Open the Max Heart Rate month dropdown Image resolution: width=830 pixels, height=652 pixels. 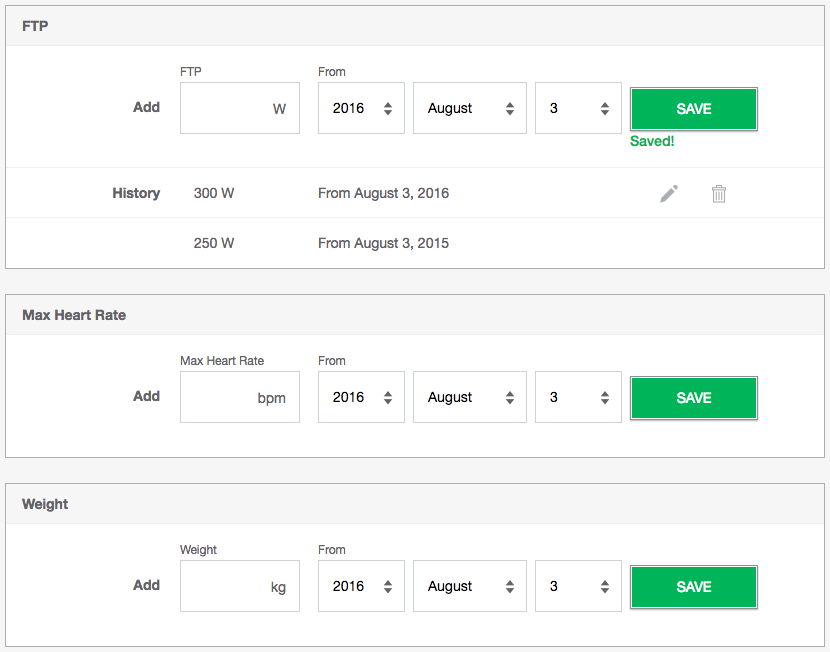click(470, 397)
